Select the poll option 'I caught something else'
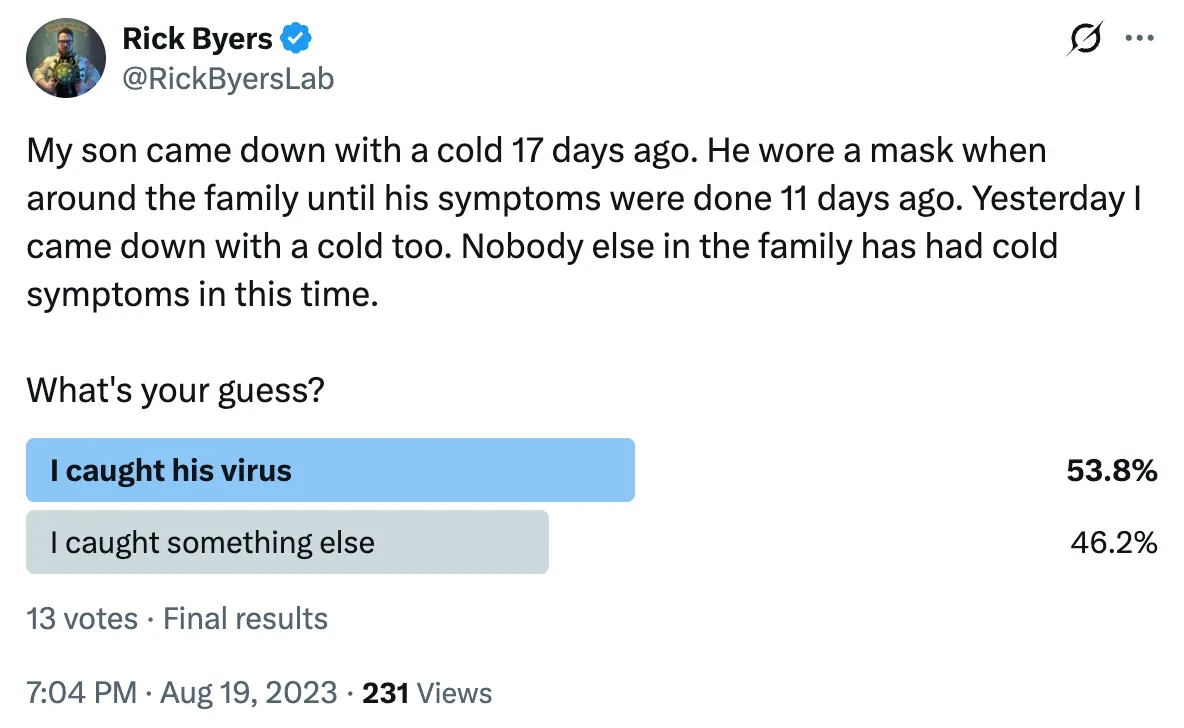1184x728 pixels. pyautogui.click(x=287, y=542)
